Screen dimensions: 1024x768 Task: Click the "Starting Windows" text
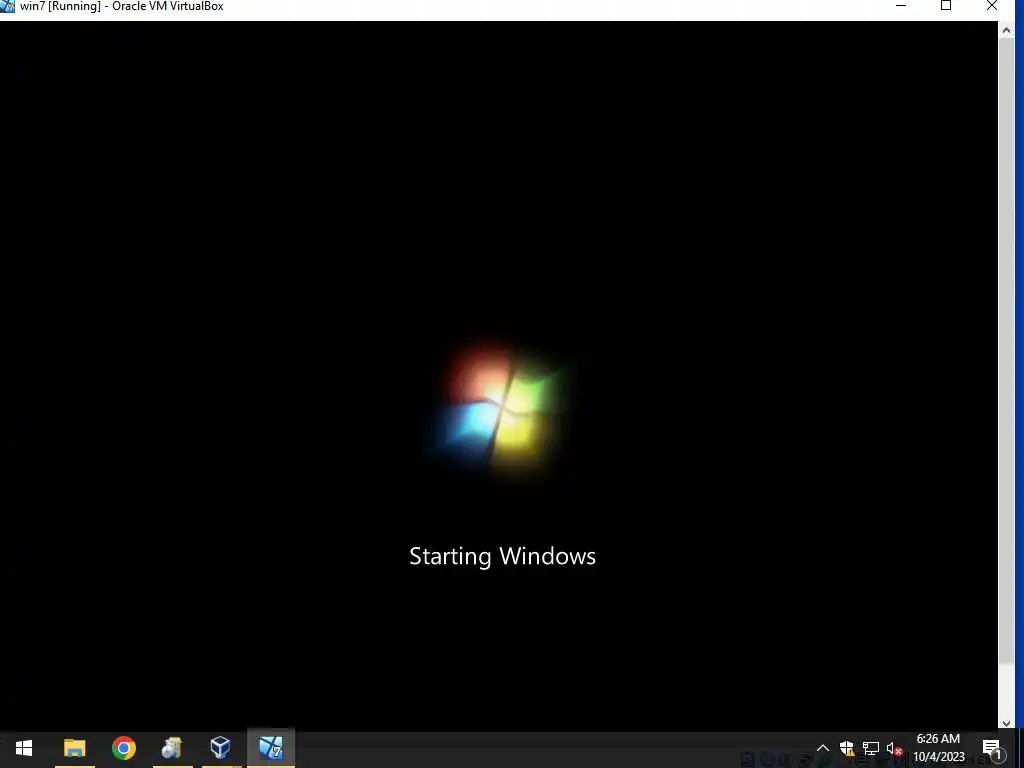pyautogui.click(x=502, y=556)
